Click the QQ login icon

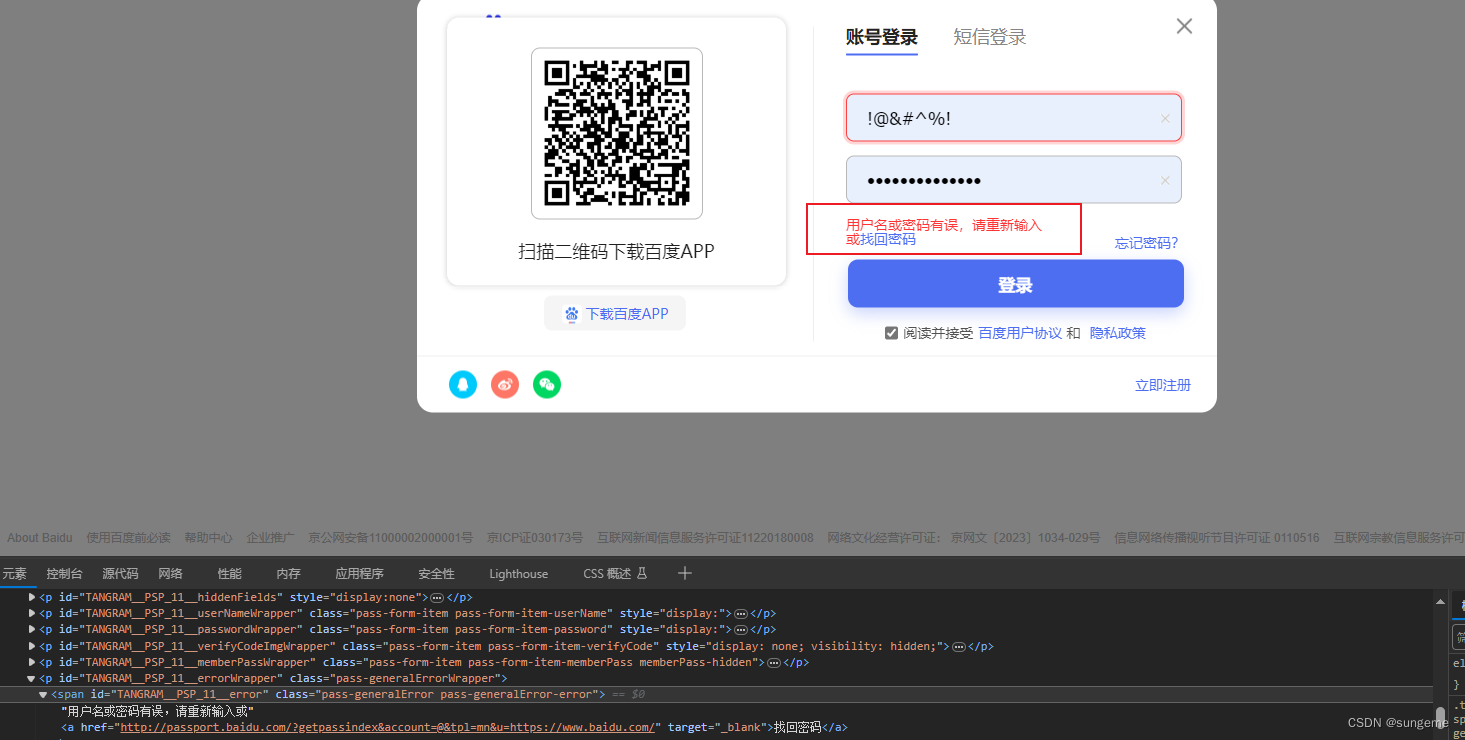tap(463, 384)
